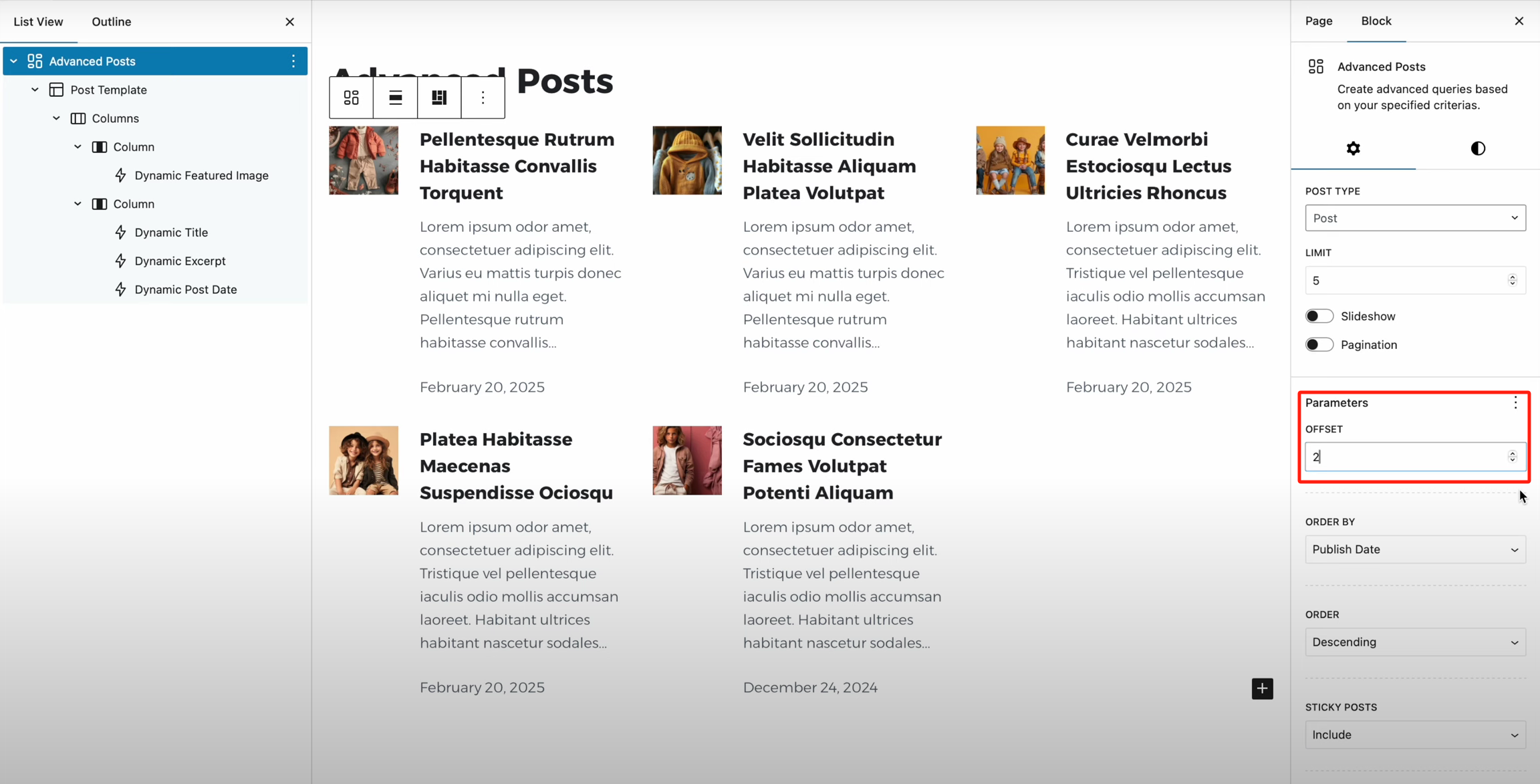Open the Sticky Posts dropdown

point(1415,735)
